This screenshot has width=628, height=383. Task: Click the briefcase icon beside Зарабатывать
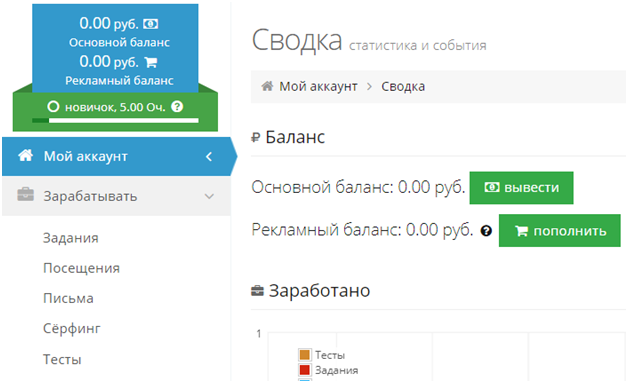tap(26, 195)
